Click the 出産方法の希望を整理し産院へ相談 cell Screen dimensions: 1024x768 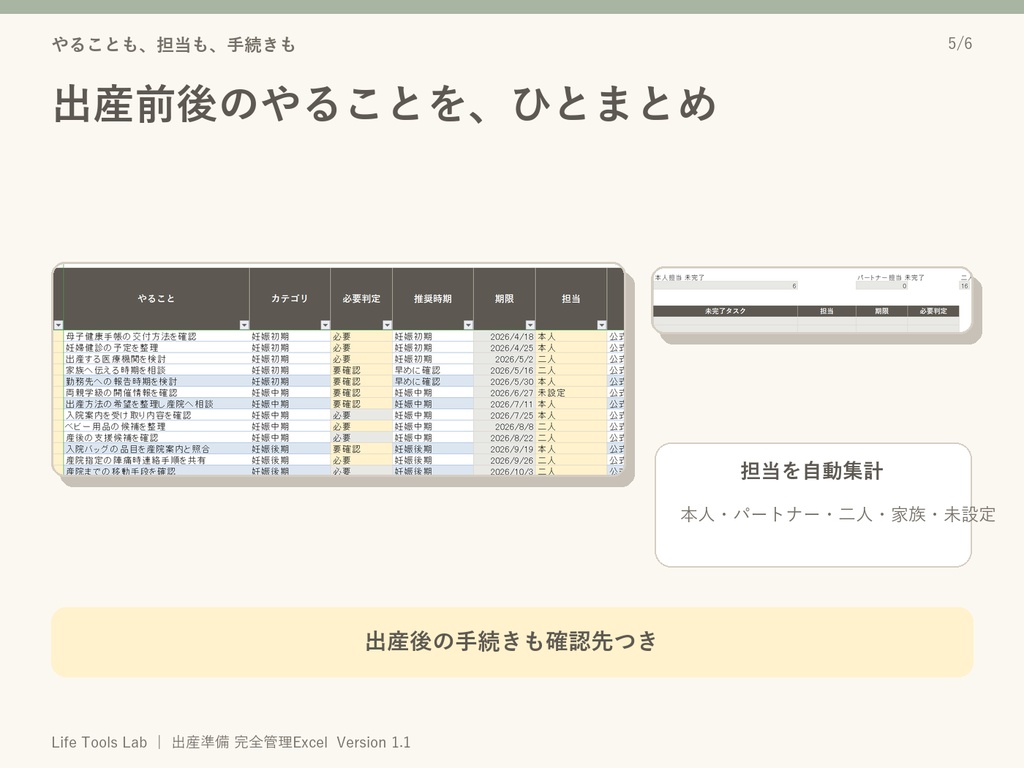coord(156,404)
